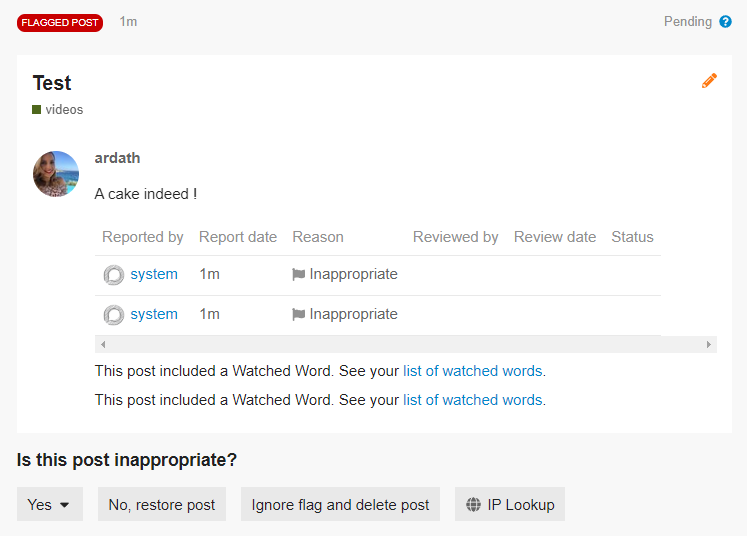This screenshot has width=747, height=537.
Task: Click the Reviewed by column header
Action: pos(455,237)
